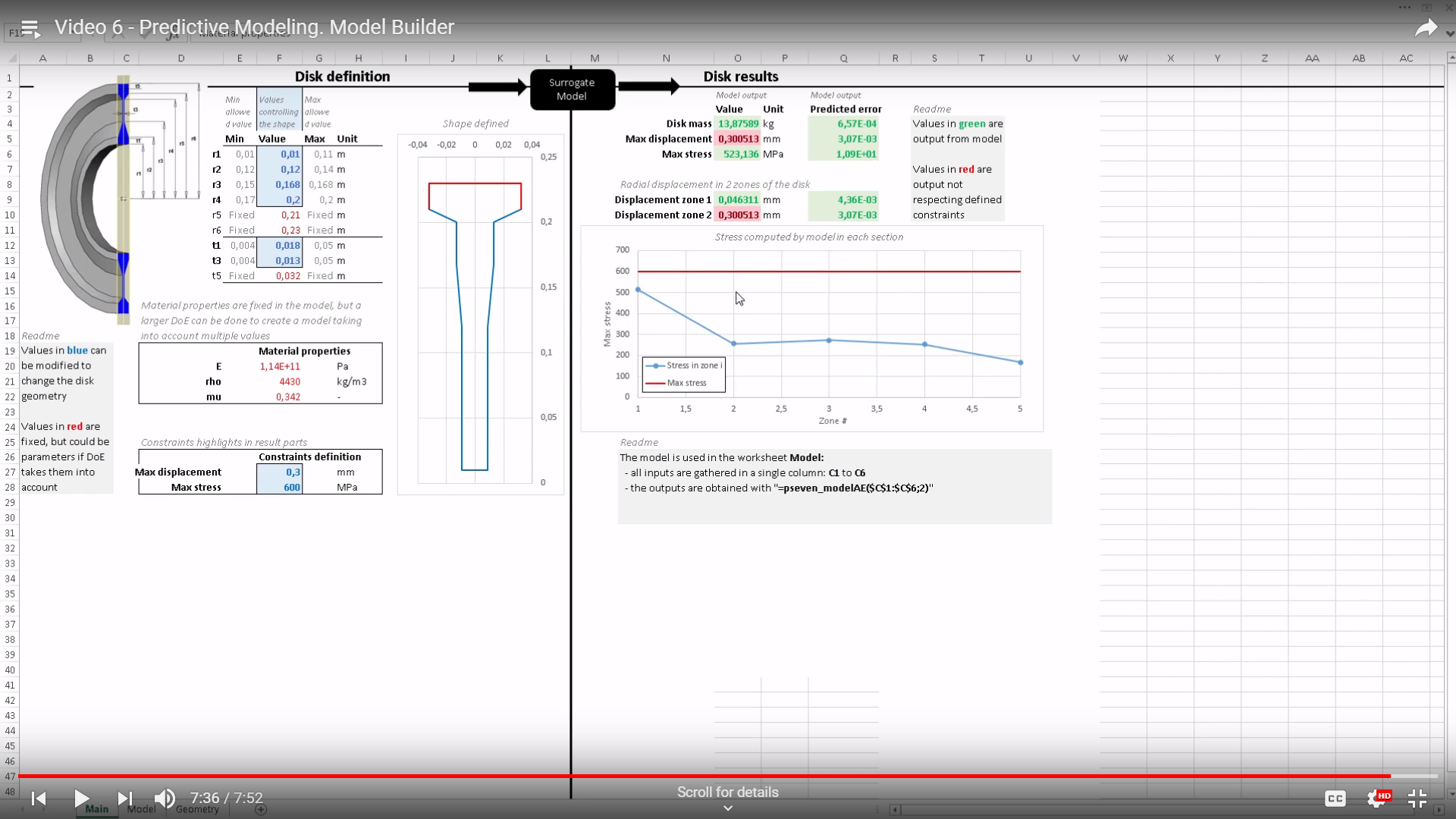Click the Select All corner of the sheet
The height and width of the screenshot is (819, 1456).
coord(11,58)
